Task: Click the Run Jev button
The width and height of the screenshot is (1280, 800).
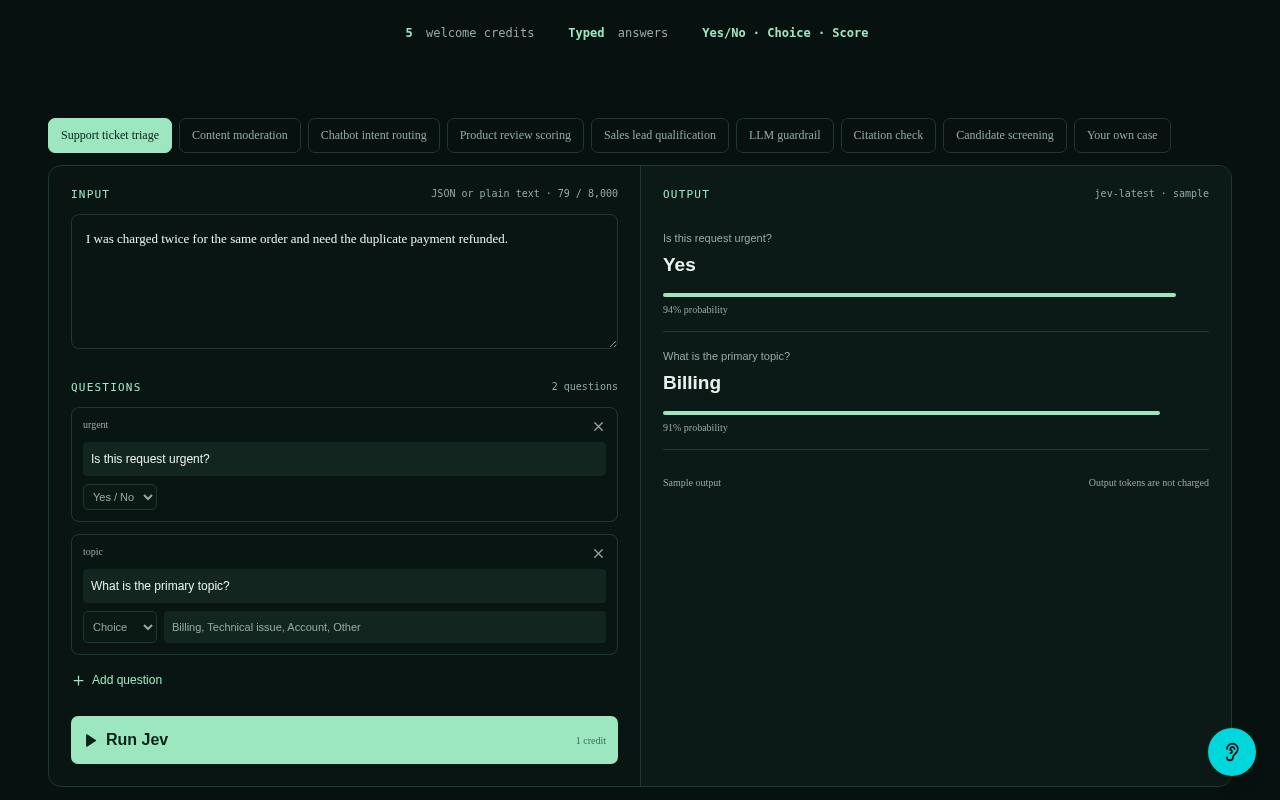Action: [344, 740]
